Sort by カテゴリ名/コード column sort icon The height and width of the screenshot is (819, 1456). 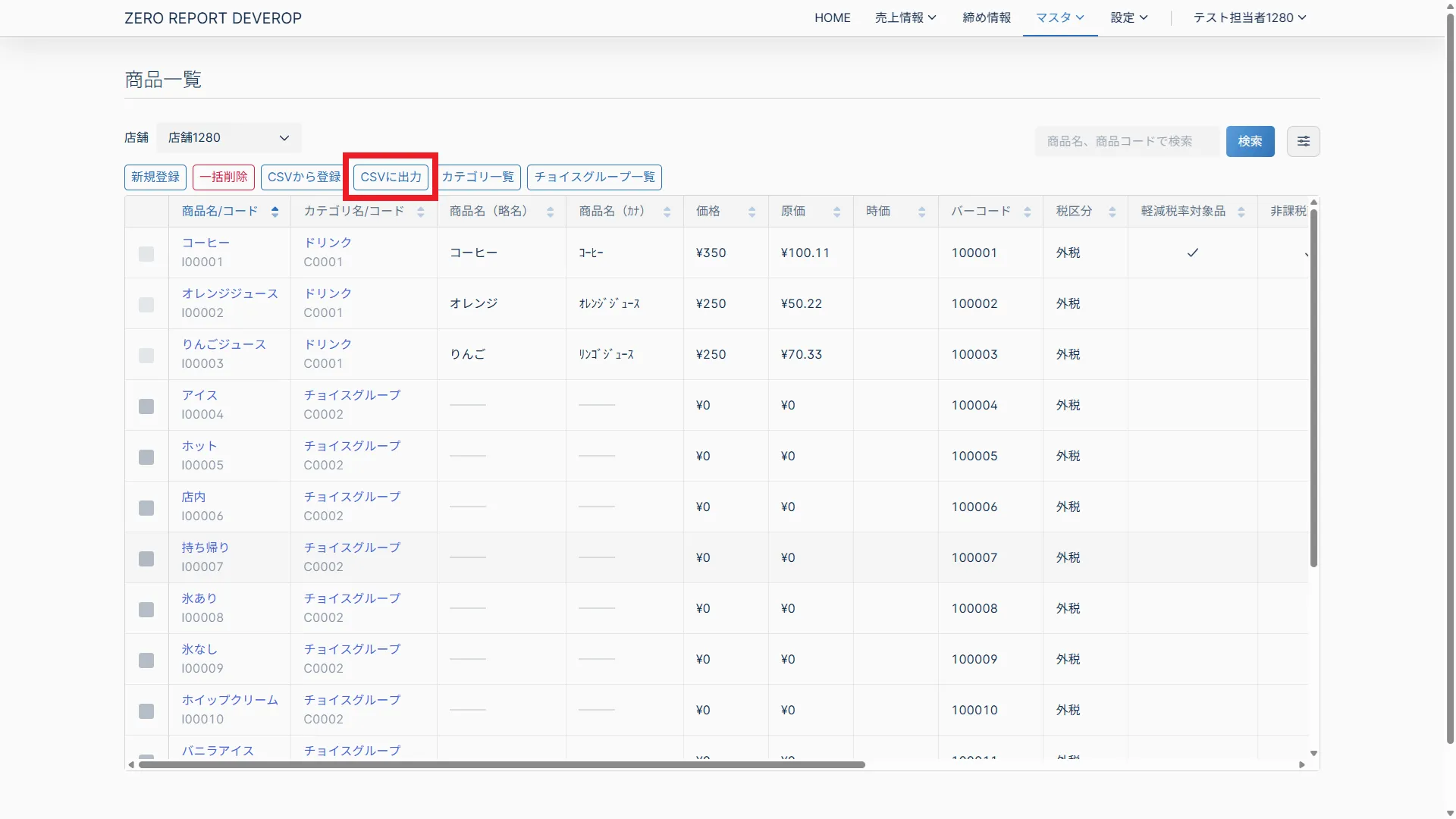pos(420,212)
